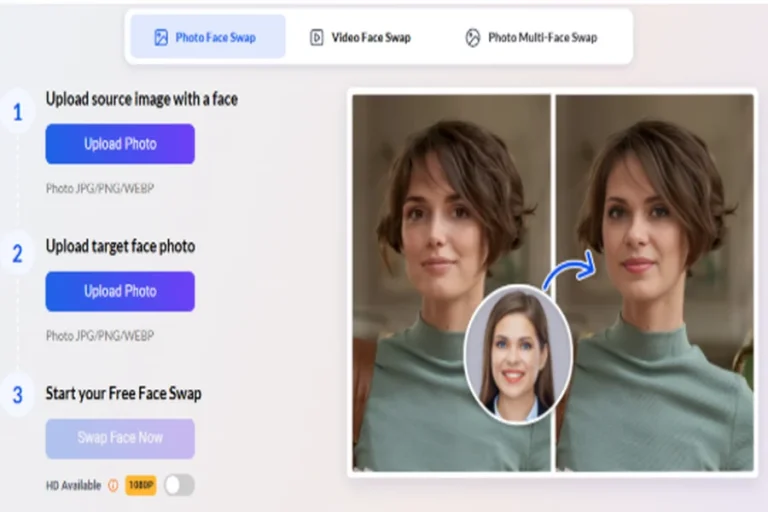
Task: Enable the HD 1080P toggle switch
Action: [x=179, y=485]
